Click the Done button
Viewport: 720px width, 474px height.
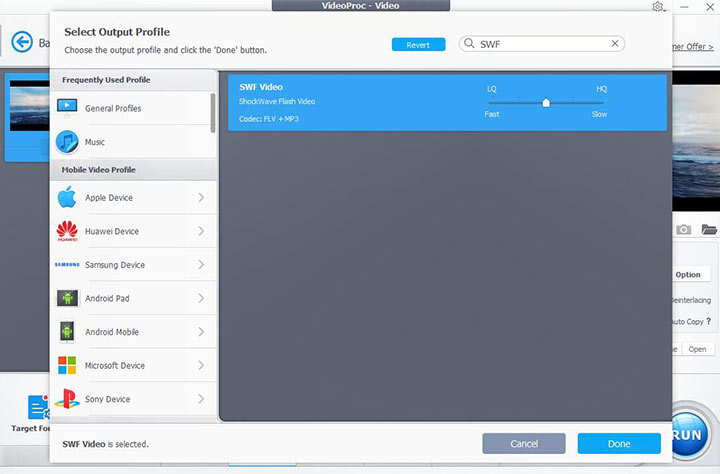pos(619,444)
